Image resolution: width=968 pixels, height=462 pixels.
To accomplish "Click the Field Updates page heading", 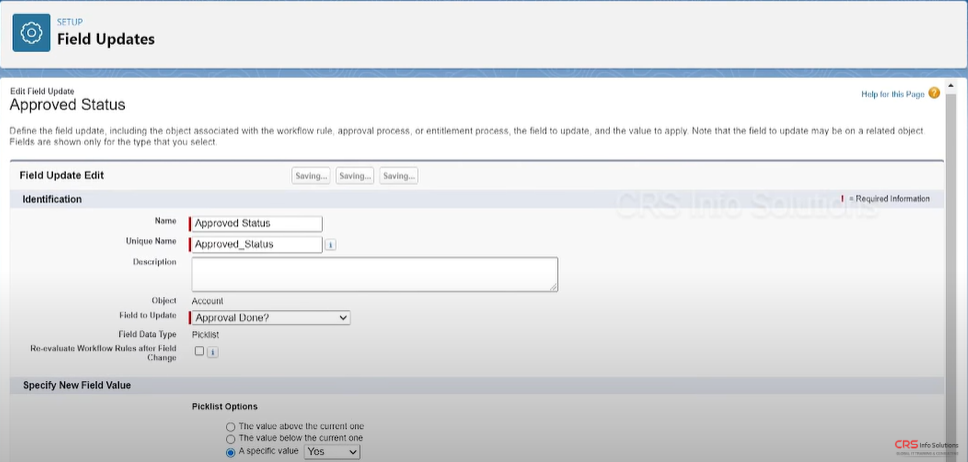I will point(106,39).
